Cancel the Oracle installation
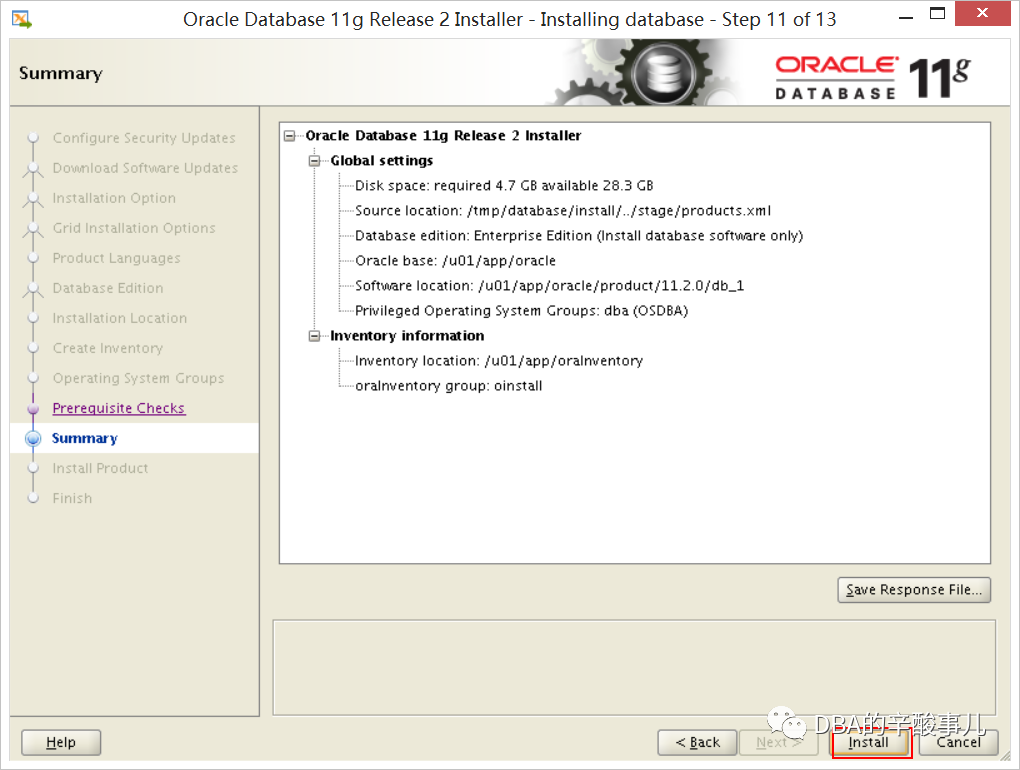This screenshot has height=770, width=1020. 958,743
